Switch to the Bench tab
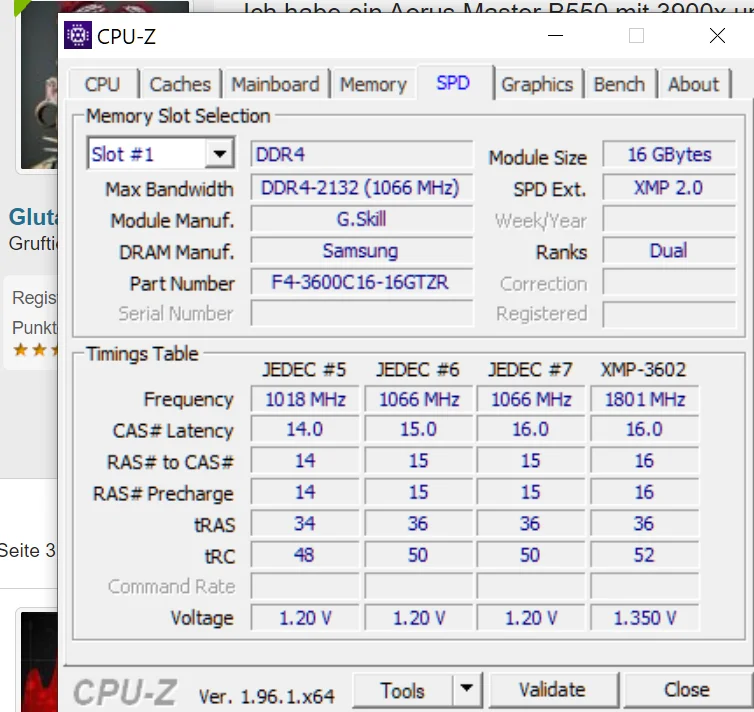Screen dimensions: 754x712 619,85
